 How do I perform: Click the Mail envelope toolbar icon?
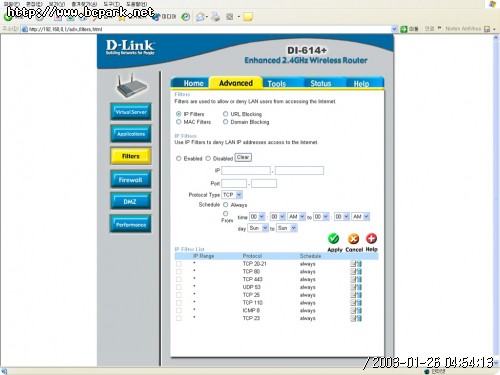pos(200,17)
